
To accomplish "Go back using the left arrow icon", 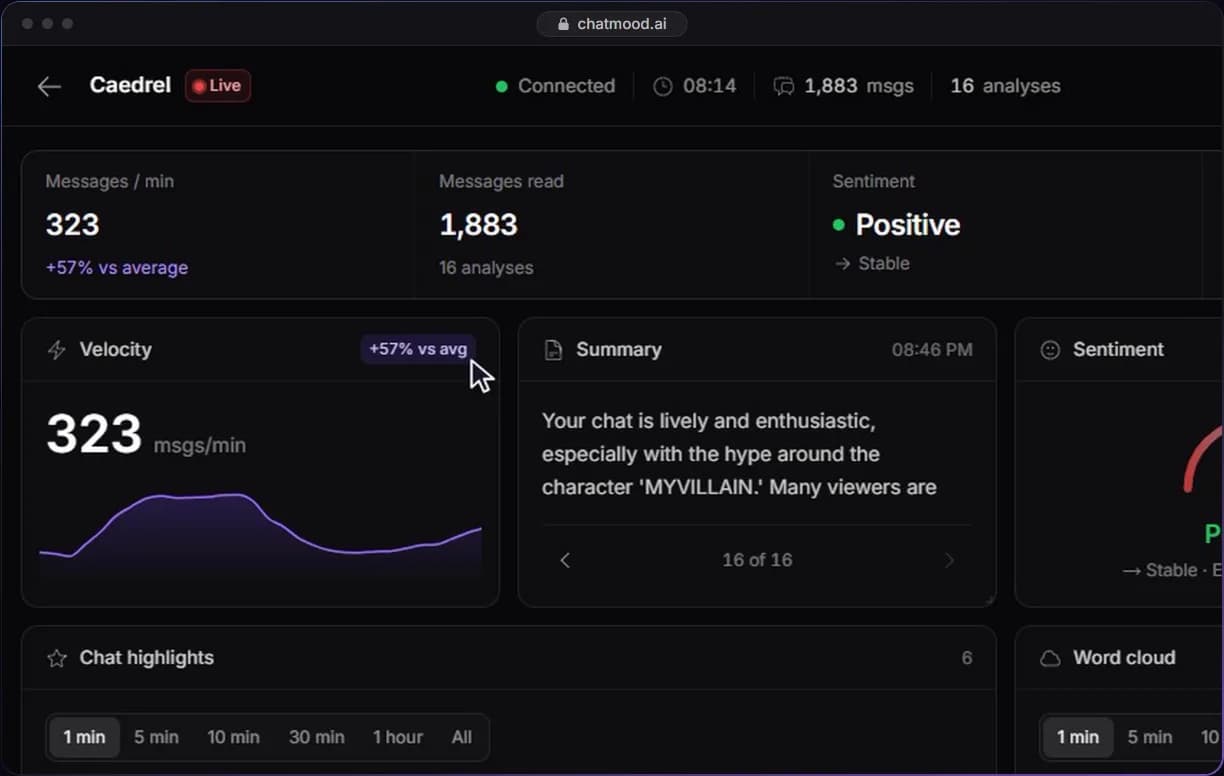I will (x=49, y=87).
